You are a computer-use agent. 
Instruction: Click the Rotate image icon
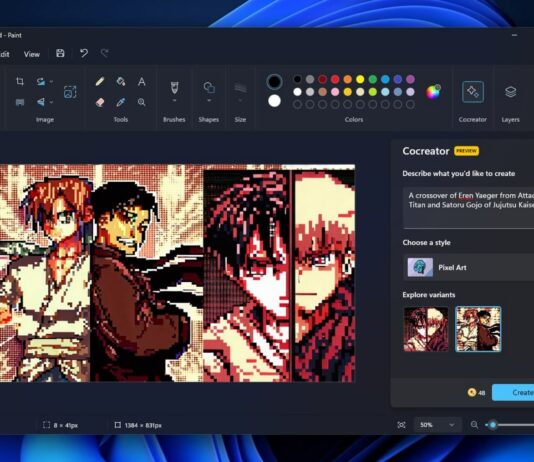click(x=41, y=81)
